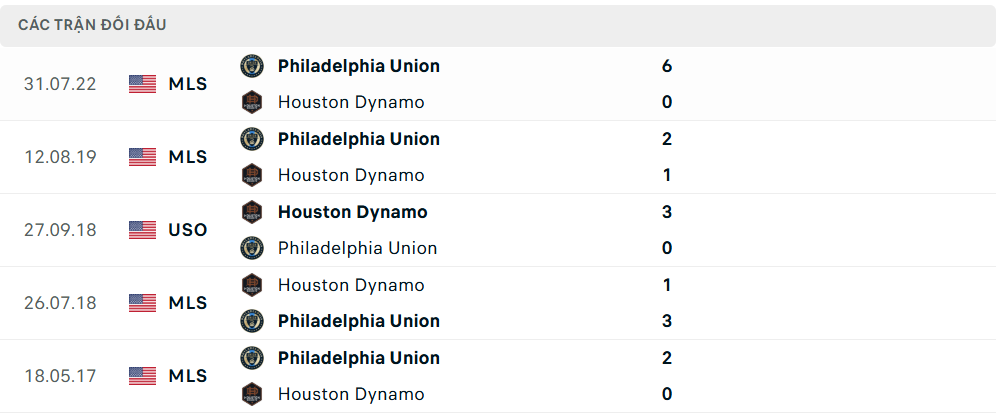Click Philadelphia Union crest in 26.07.18 match
This screenshot has height=417, width=1001.
[252, 321]
